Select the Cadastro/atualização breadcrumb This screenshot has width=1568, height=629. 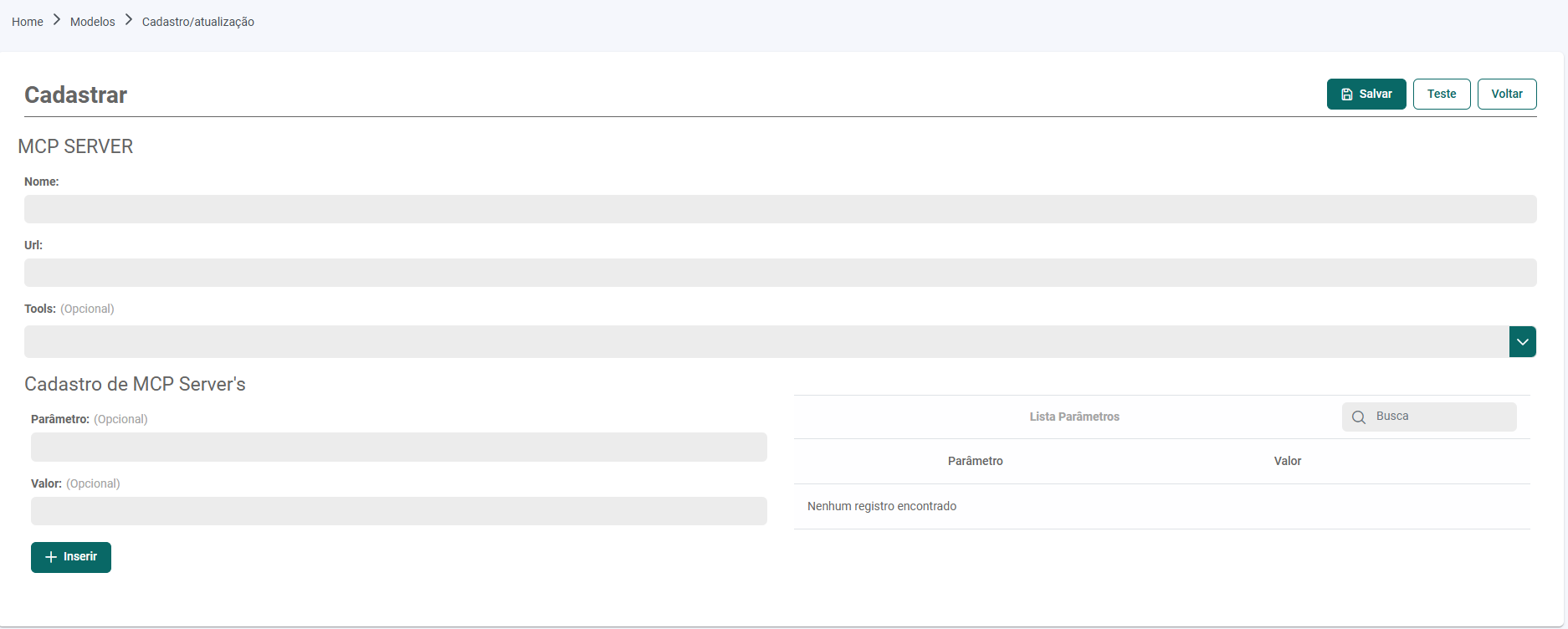click(x=198, y=22)
